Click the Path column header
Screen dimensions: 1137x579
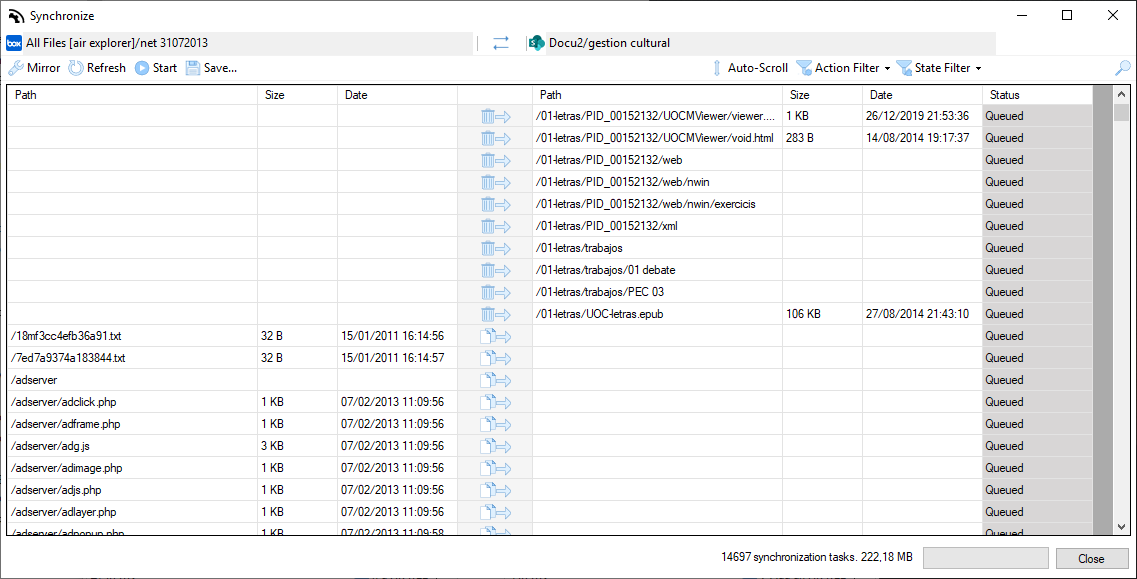pyautogui.click(x=130, y=94)
